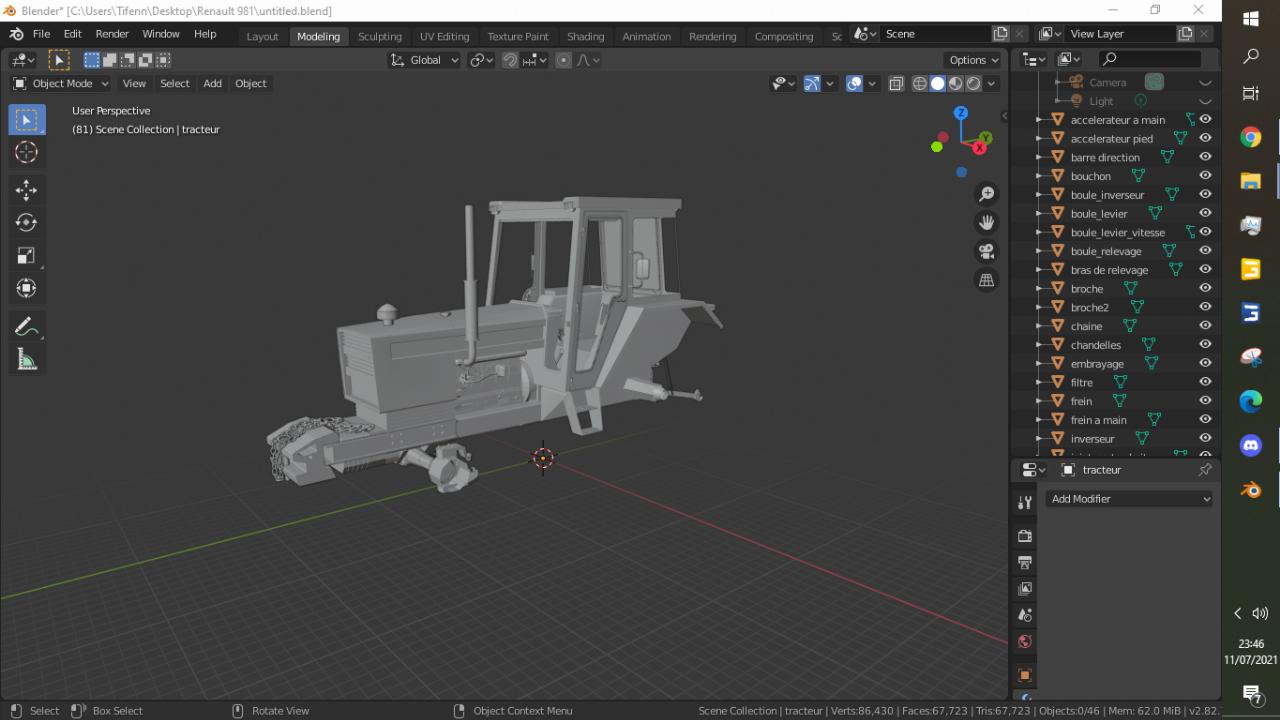Expand the frein object in outliner

[1039, 401]
